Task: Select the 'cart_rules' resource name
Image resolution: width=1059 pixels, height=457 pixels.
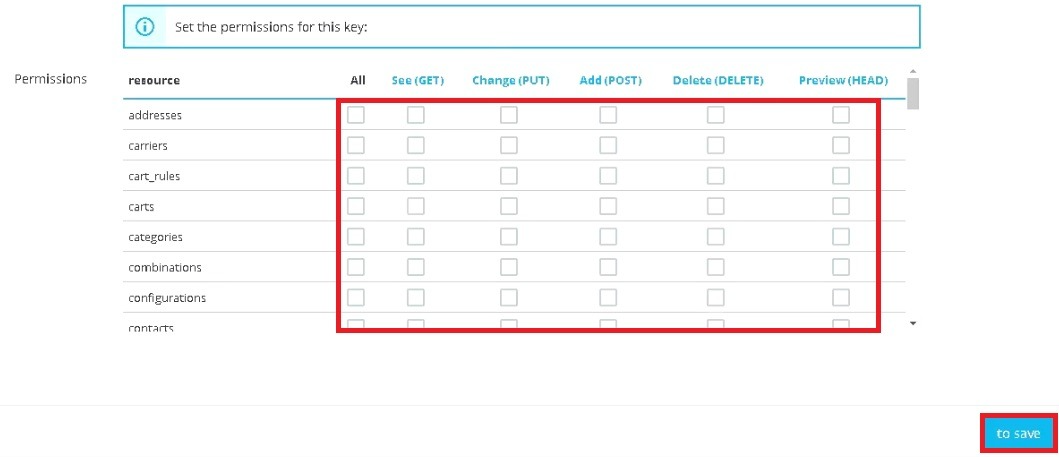Action: [x=154, y=176]
